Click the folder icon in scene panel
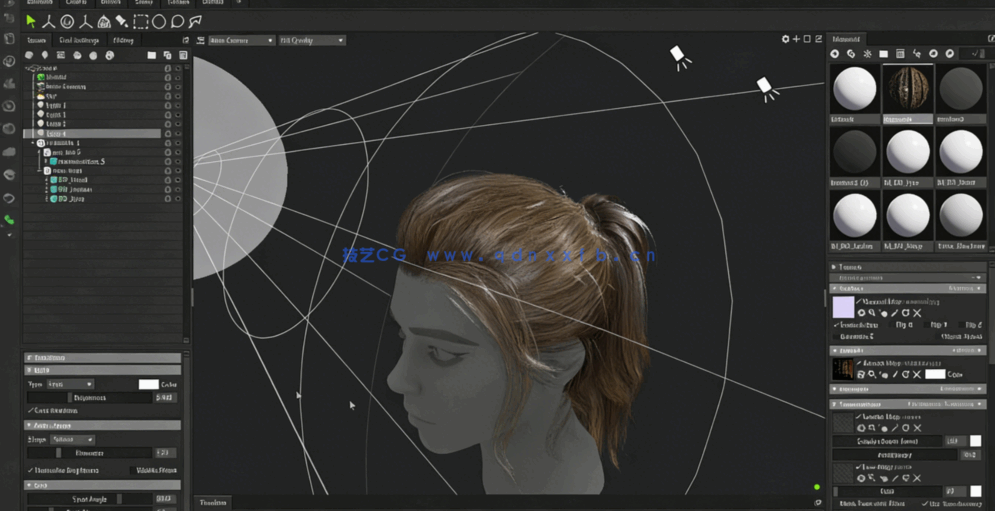The height and width of the screenshot is (511, 995). (x=152, y=55)
